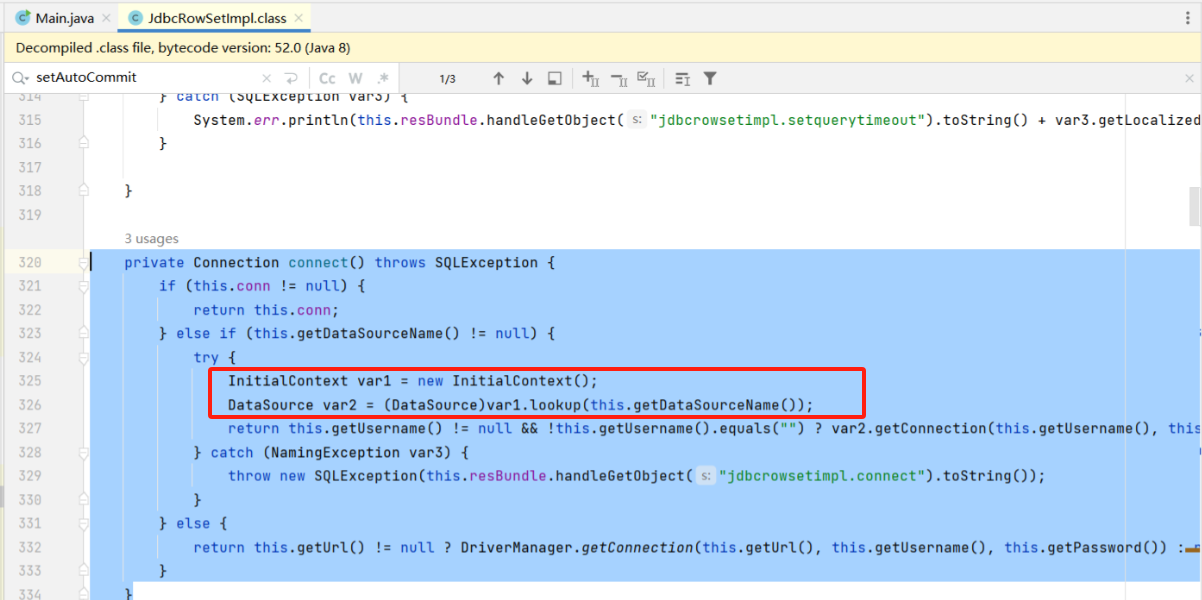Toggle search in selection icon
The image size is (1202, 600).
[682, 78]
